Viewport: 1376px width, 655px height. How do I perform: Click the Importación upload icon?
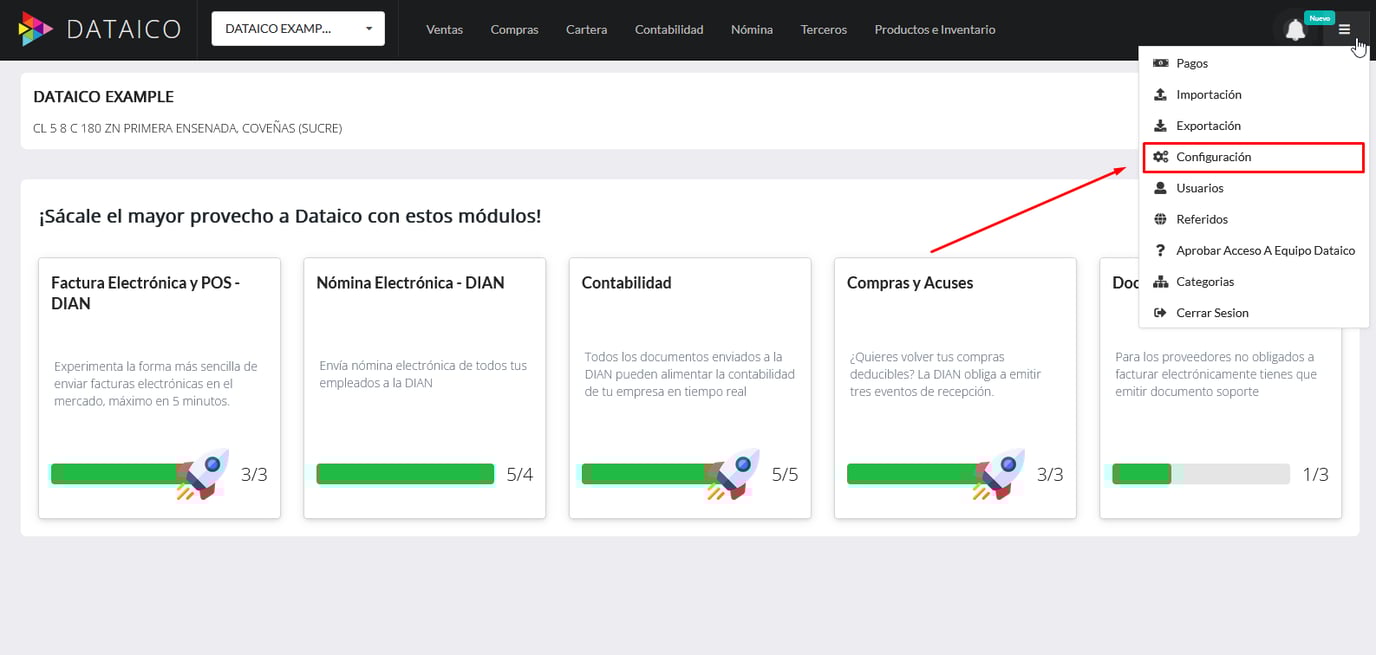point(1160,94)
